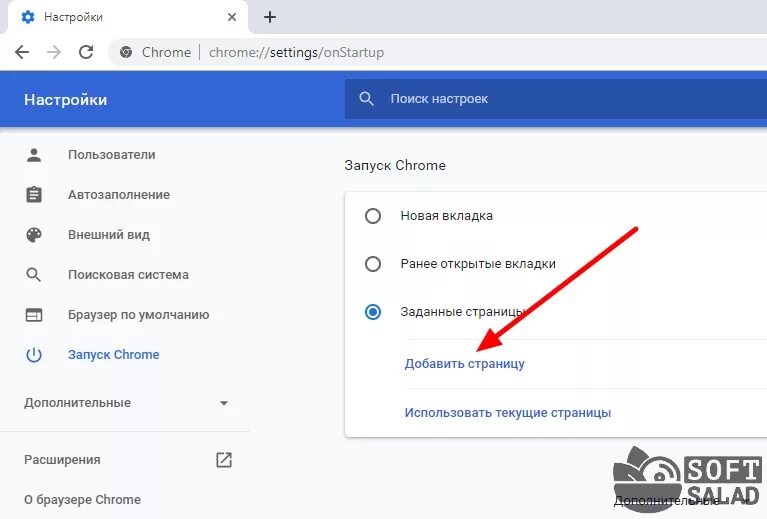Image resolution: width=767 pixels, height=519 pixels.
Task: Click the Новая вкладка option label
Action: [x=447, y=216]
